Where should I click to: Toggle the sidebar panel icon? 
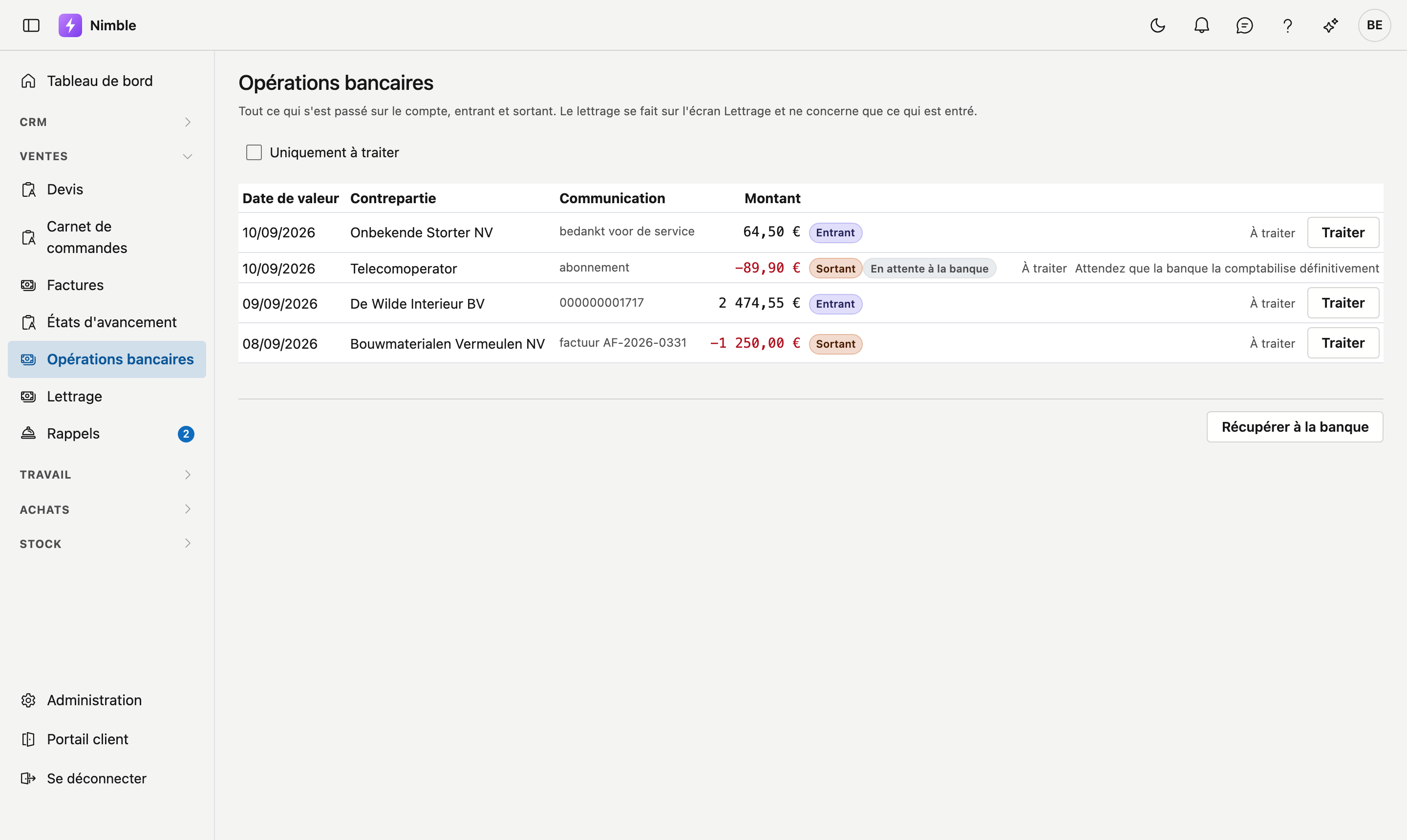(31, 25)
